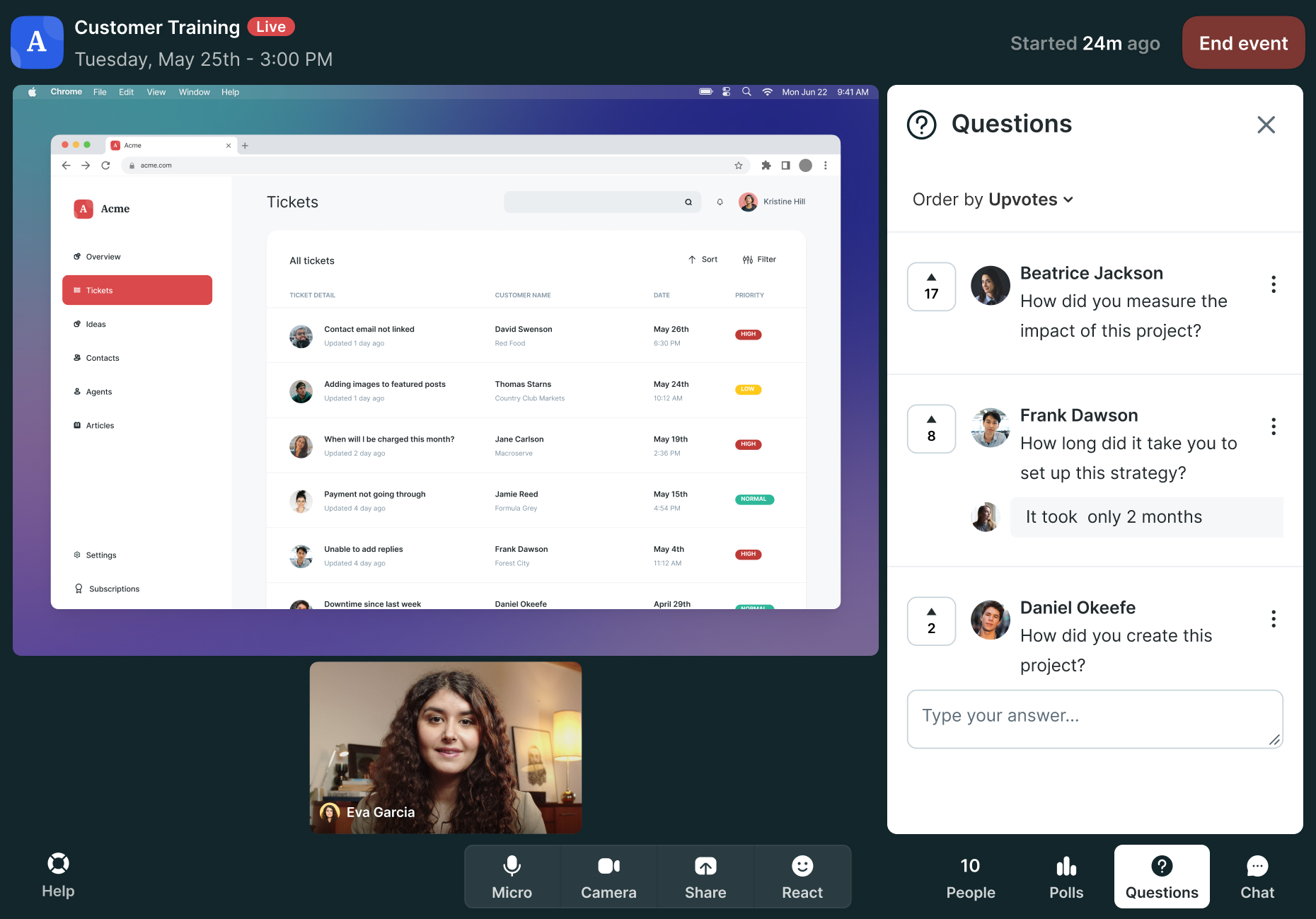Open Contacts in the Acme sidebar
Viewport: 1316px width, 919px height.
96,358
